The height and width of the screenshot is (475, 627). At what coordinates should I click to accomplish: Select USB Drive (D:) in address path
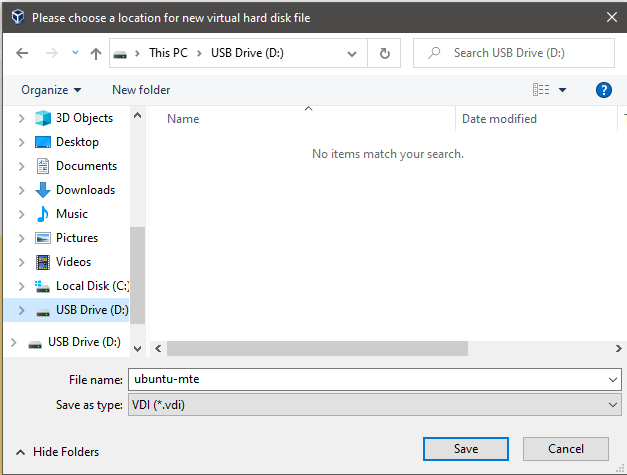pyautogui.click(x=247, y=53)
